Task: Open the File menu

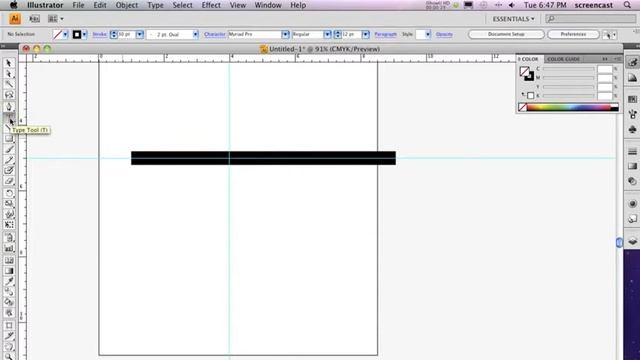Action: point(78,5)
